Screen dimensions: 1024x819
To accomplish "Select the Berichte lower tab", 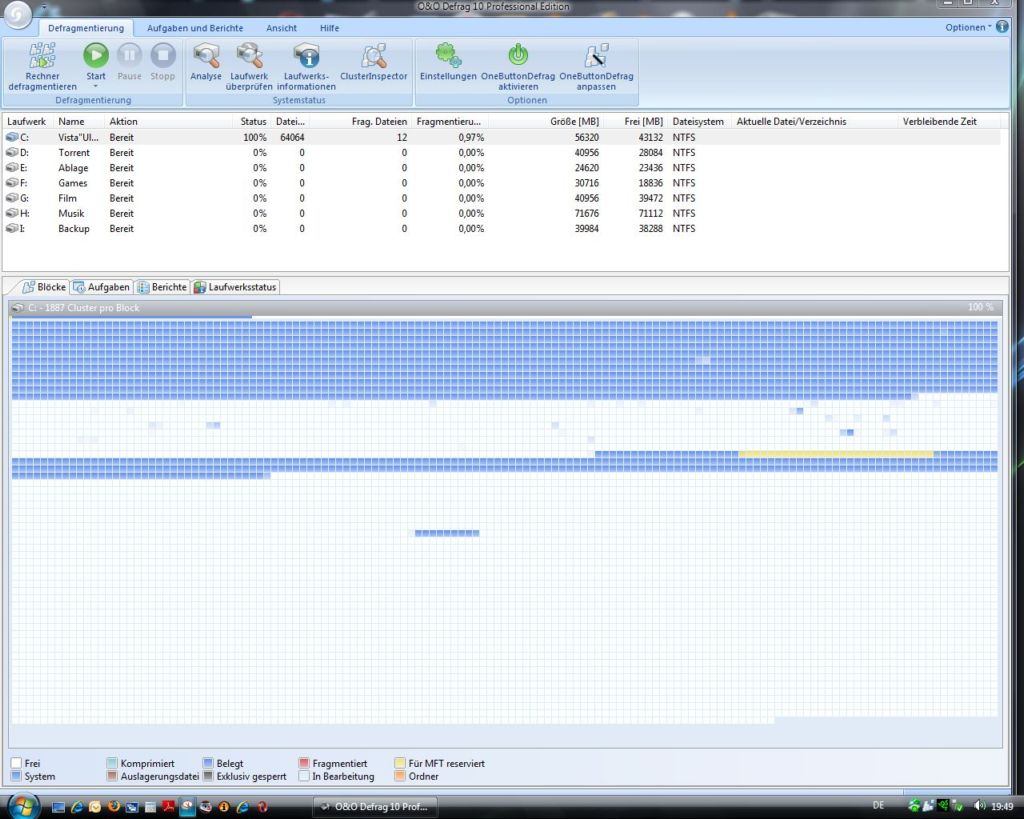I will (162, 287).
